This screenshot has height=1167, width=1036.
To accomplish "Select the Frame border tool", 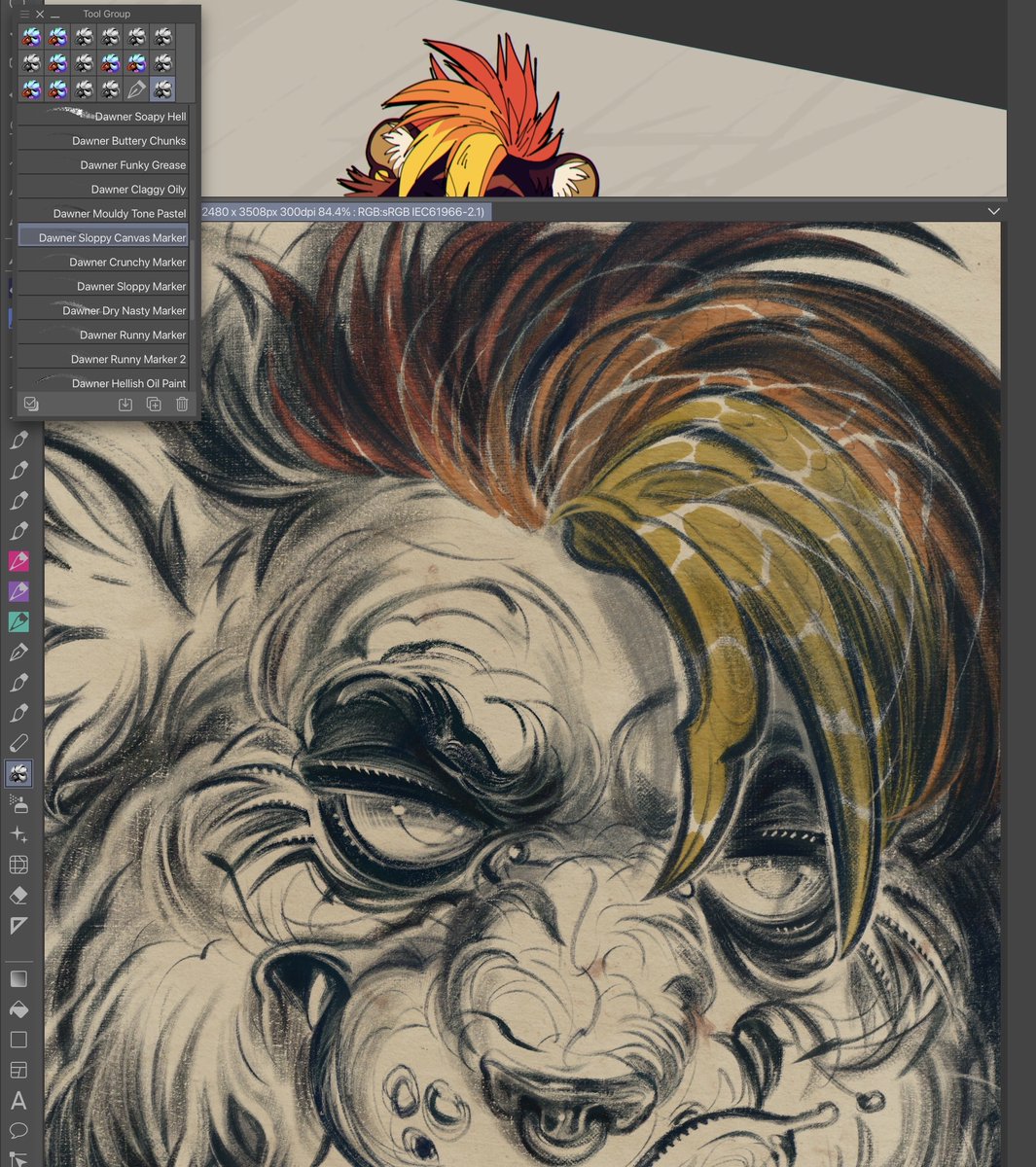I will coord(18,1071).
